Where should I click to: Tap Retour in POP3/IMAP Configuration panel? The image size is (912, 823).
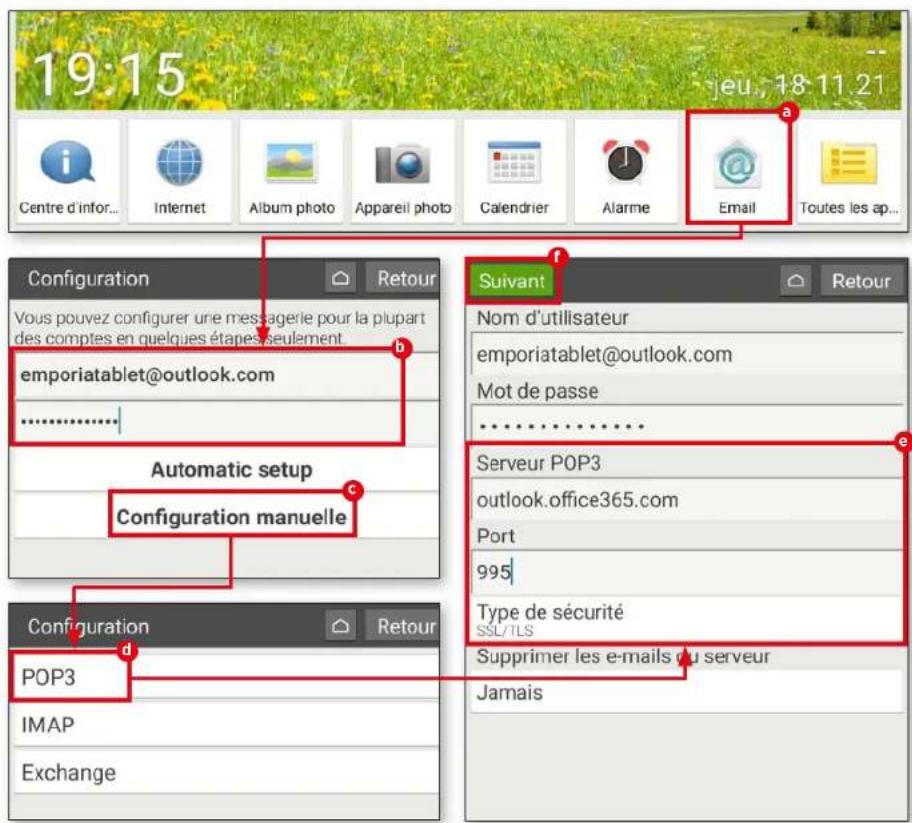click(x=402, y=626)
